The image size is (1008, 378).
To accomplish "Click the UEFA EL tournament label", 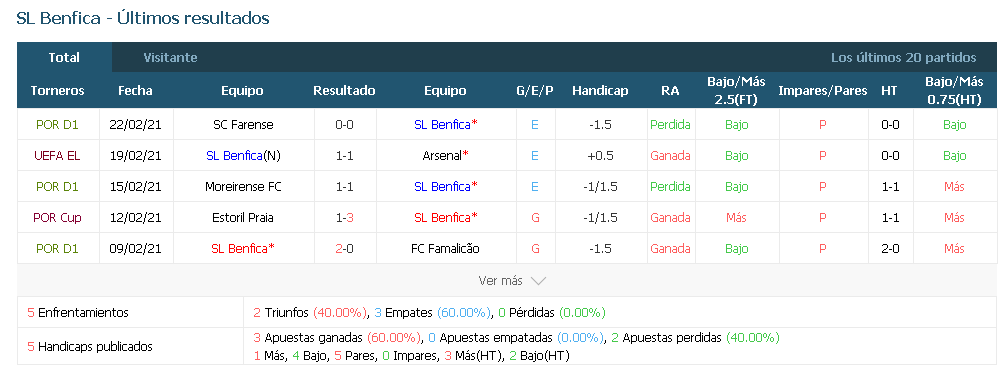I will point(58,156).
